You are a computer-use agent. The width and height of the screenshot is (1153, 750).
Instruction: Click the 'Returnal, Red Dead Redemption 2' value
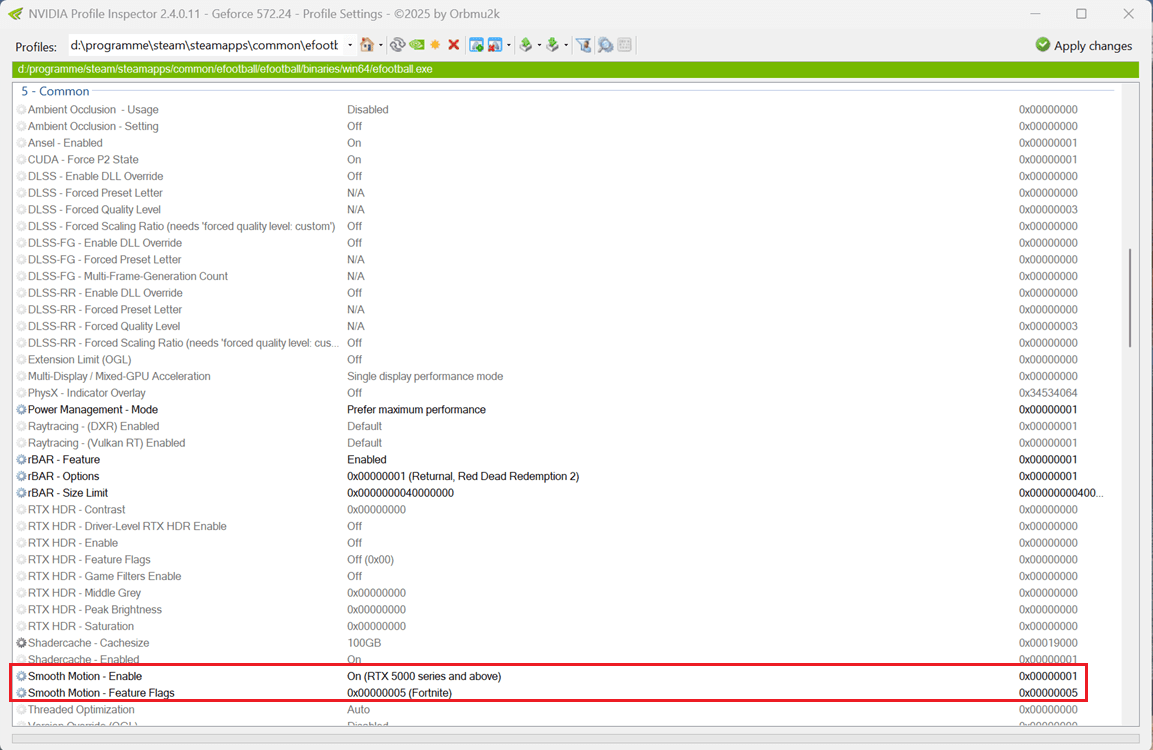463,476
